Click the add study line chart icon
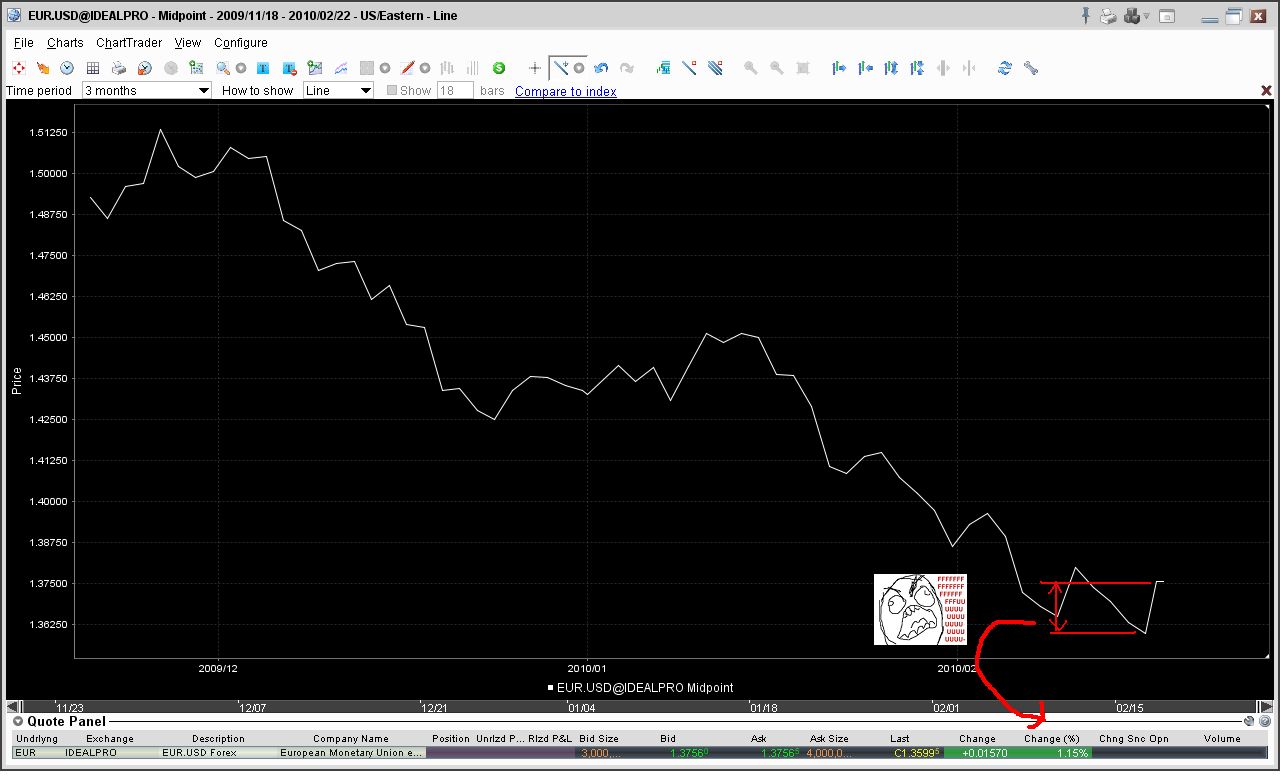Viewport: 1280px width, 776px height. [315, 68]
